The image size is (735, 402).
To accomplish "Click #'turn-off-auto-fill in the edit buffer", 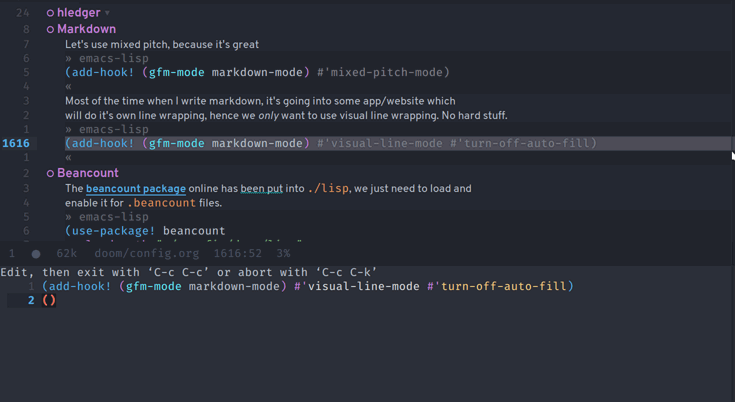I will click(x=497, y=286).
